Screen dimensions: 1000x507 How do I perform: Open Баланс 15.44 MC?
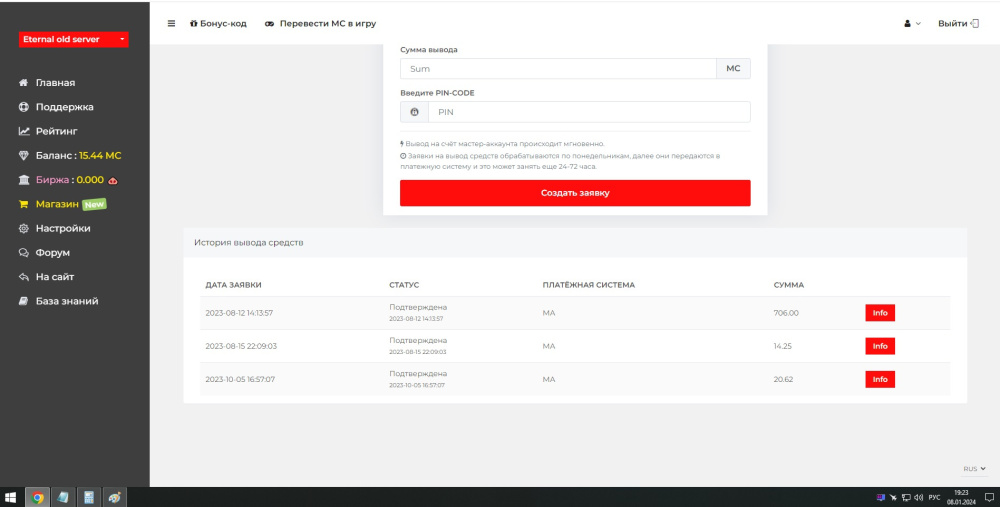pos(78,155)
